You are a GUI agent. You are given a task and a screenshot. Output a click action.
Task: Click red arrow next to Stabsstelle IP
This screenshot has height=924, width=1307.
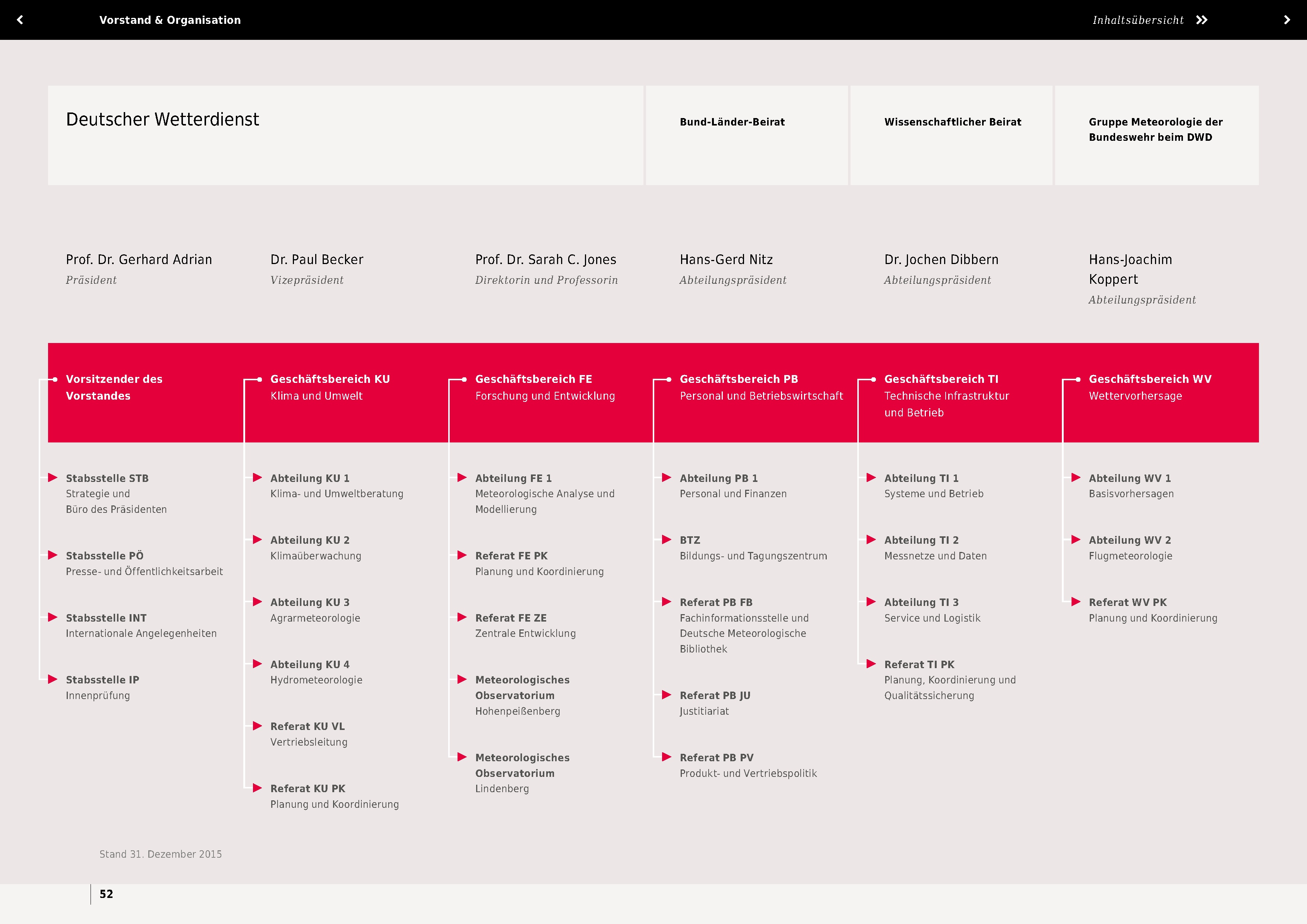click(53, 679)
